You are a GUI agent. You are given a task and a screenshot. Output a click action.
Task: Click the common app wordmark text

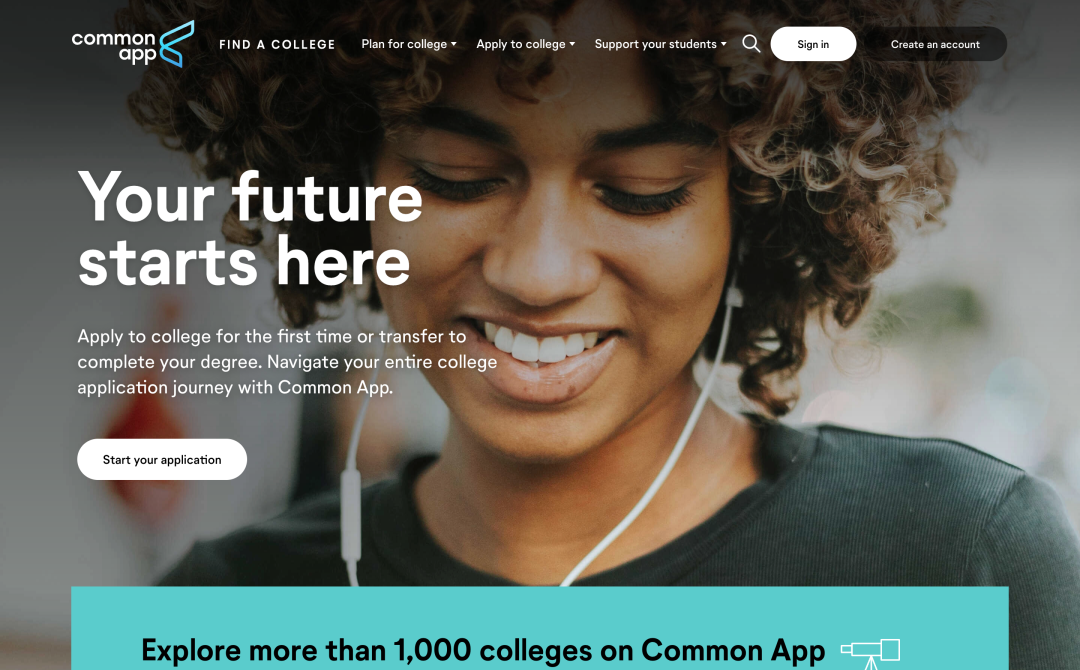point(114,47)
